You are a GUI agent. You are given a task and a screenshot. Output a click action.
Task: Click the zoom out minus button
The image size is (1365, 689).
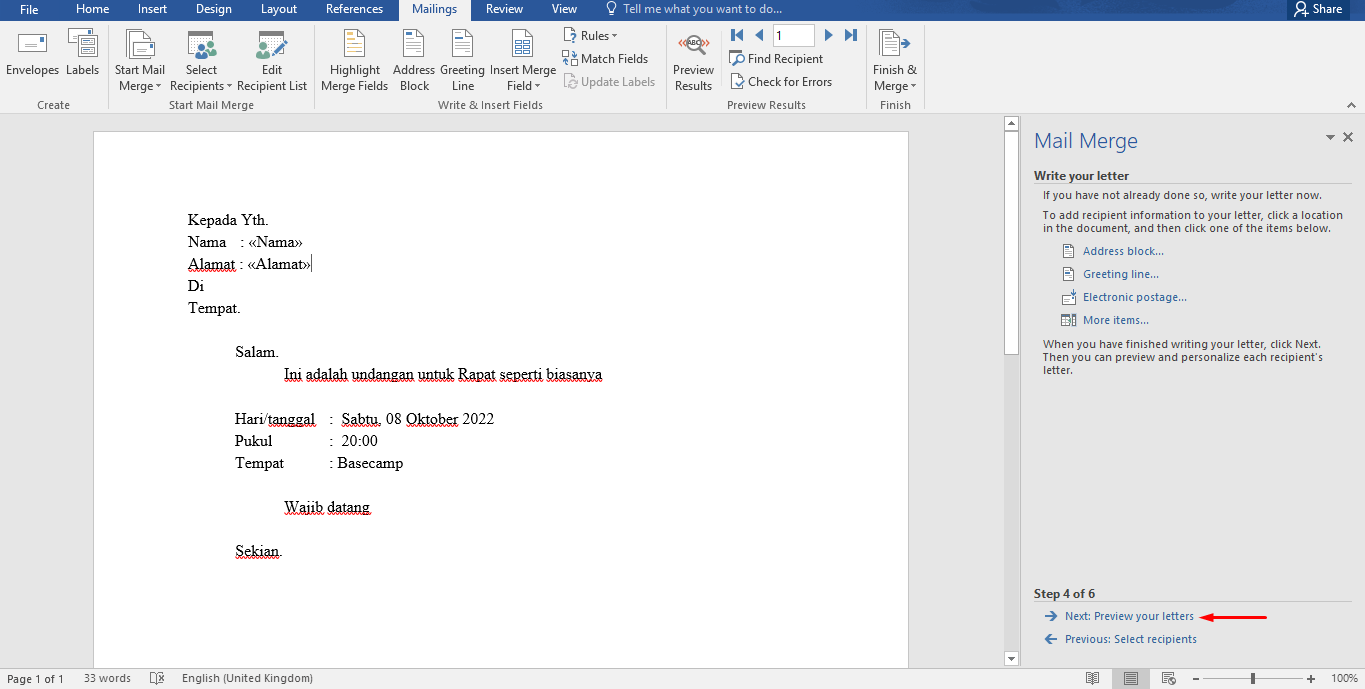tap(1195, 678)
